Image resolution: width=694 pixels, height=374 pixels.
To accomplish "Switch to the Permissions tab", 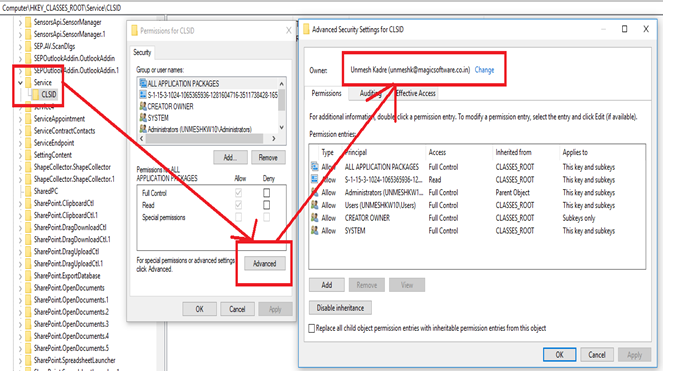I will pos(326,93).
